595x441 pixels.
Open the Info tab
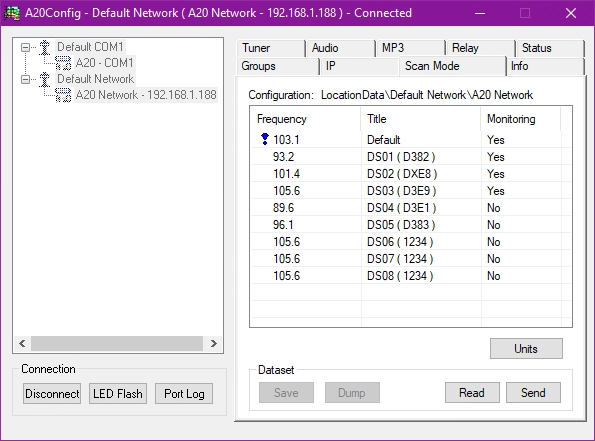click(545, 66)
